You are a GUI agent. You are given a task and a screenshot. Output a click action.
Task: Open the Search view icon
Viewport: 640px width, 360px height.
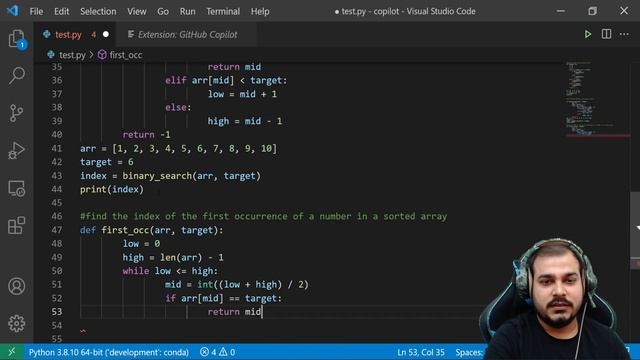tap(17, 76)
